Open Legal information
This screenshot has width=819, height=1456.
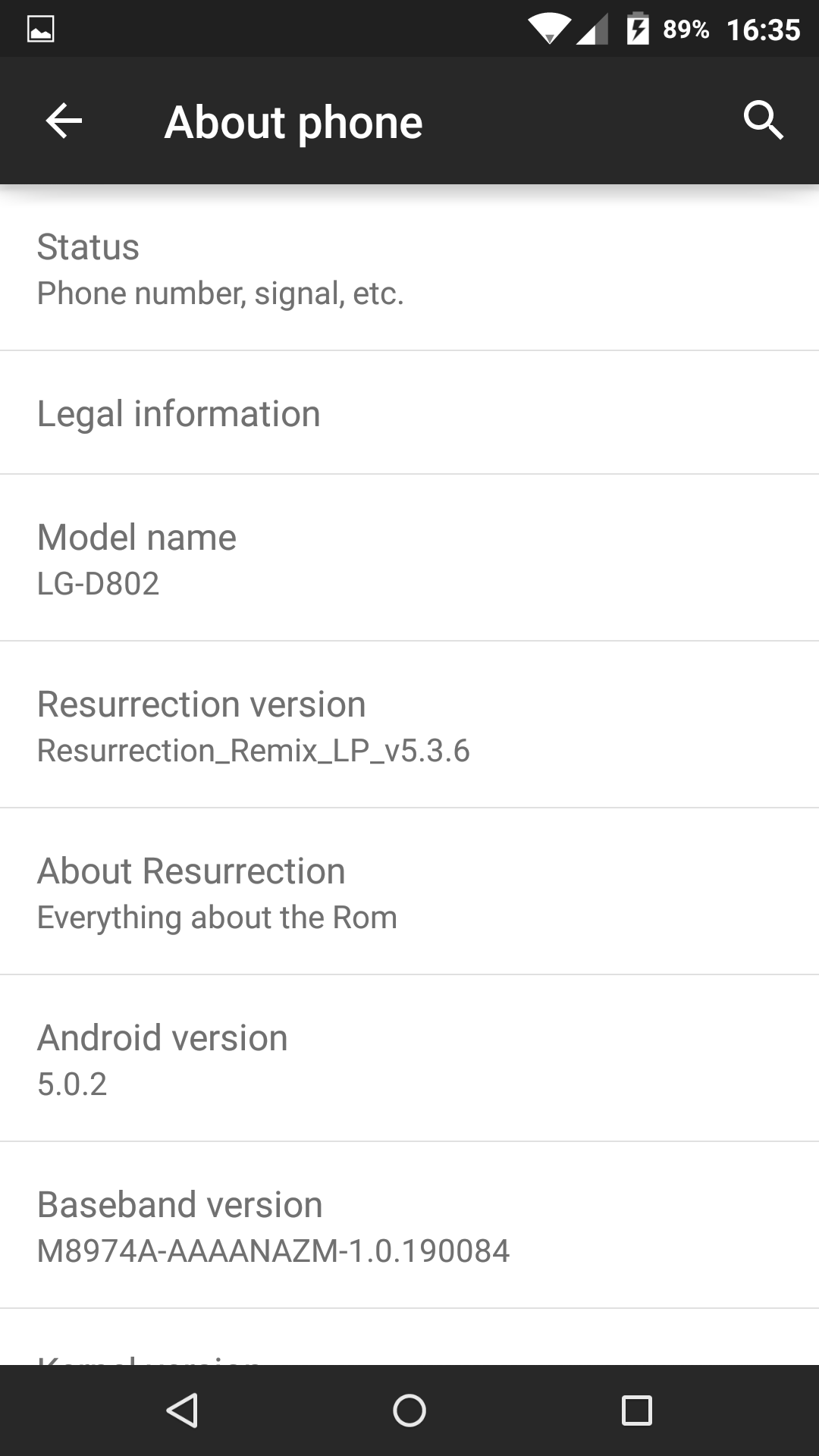409,413
